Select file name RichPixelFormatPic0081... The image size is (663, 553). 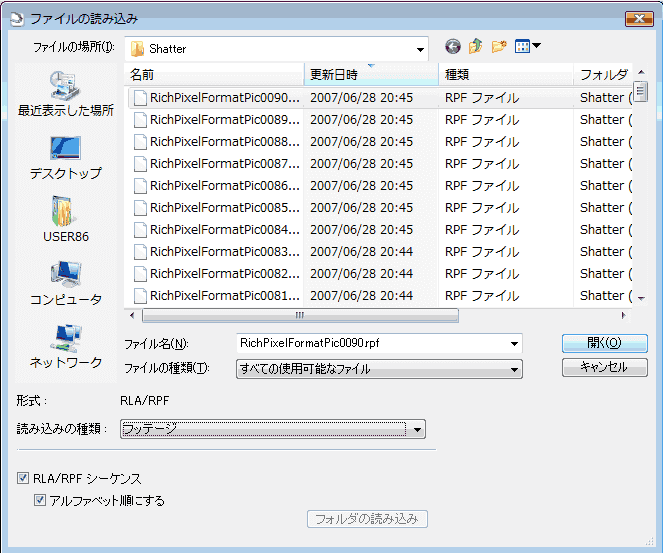point(225,296)
